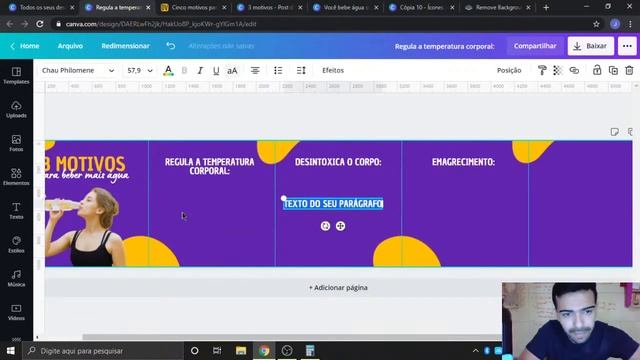The image size is (640, 360).
Task: Toggle bulleted list
Action: [x=278, y=71]
